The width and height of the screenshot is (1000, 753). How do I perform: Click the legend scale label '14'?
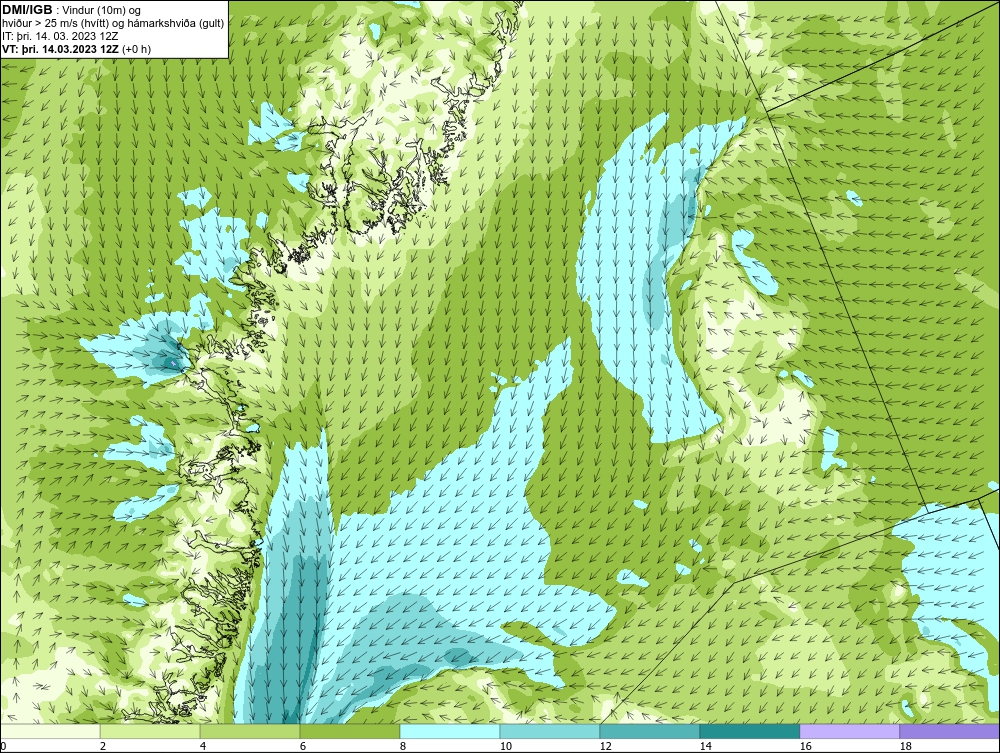[x=705, y=746]
